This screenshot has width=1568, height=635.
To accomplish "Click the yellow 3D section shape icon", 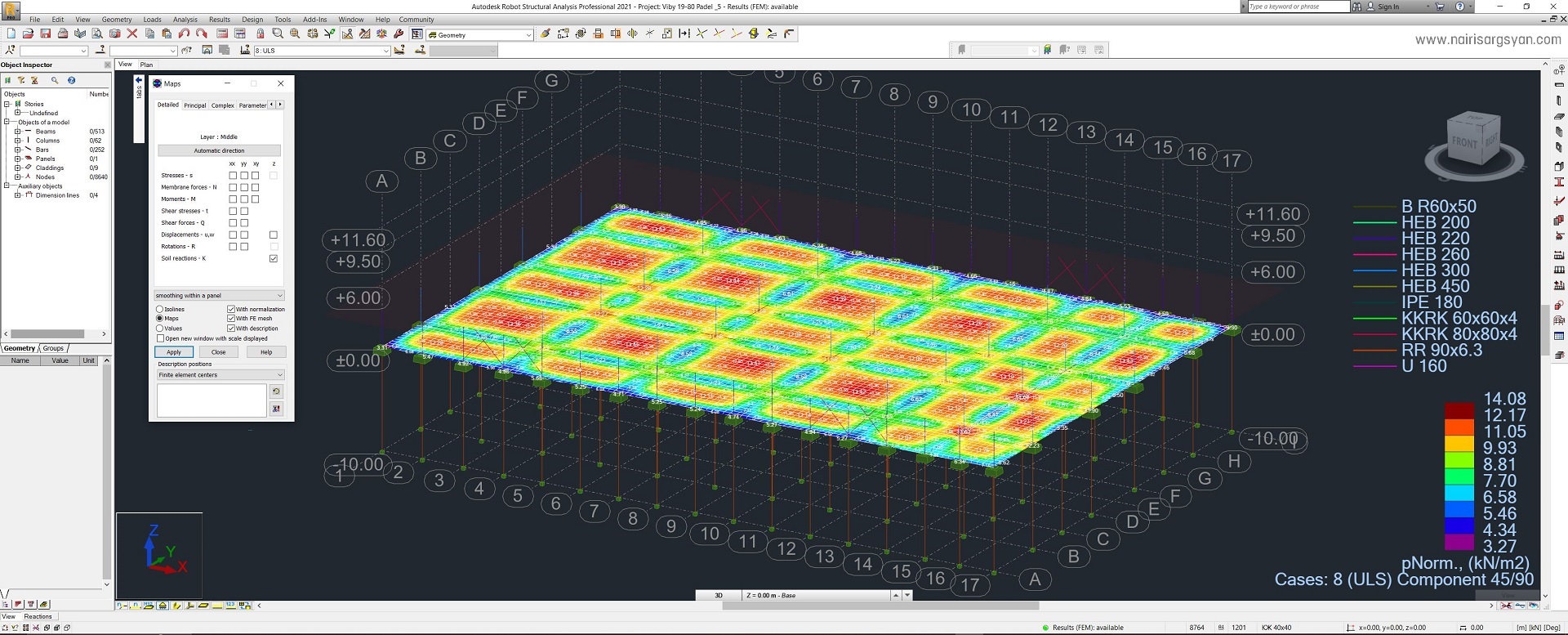I will [754, 34].
